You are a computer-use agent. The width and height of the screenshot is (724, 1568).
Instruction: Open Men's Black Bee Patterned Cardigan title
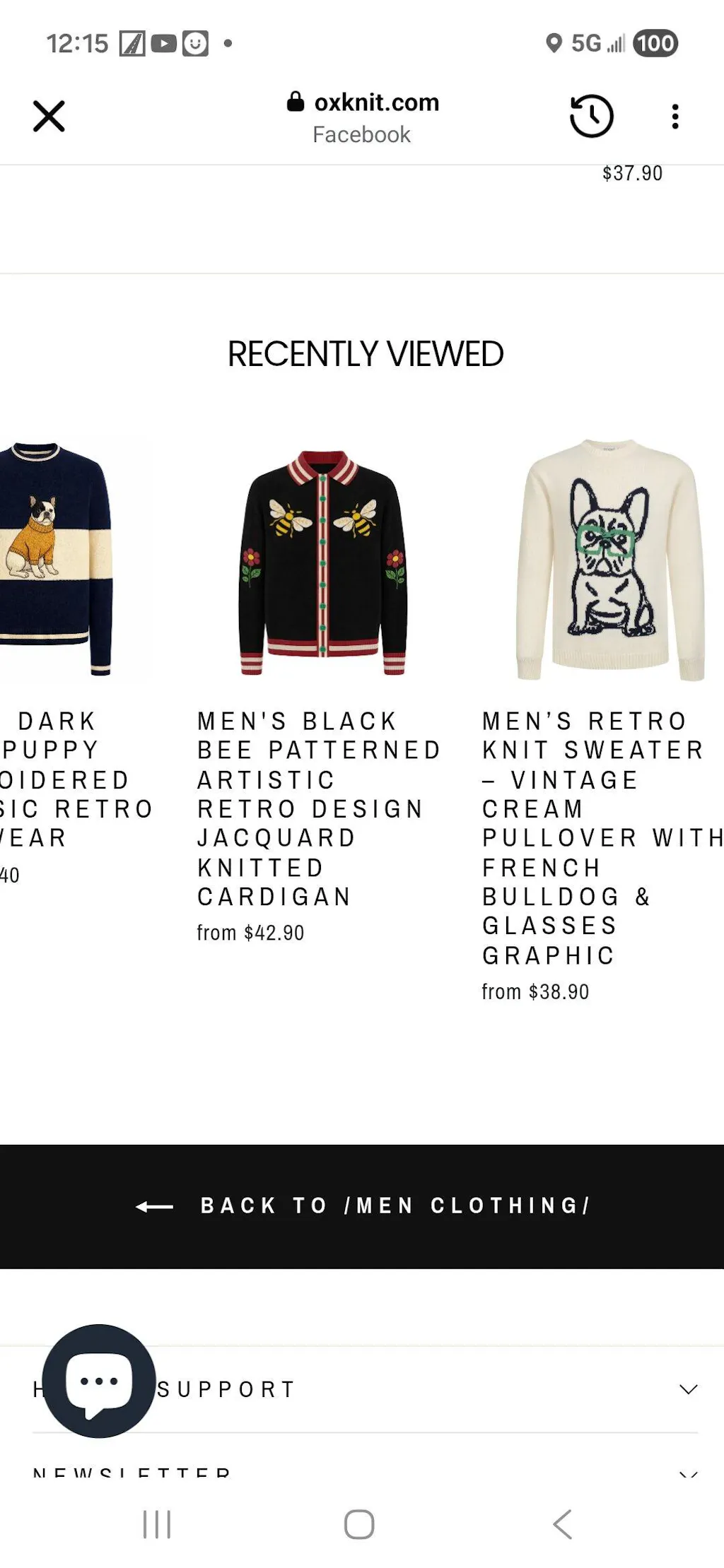click(319, 808)
